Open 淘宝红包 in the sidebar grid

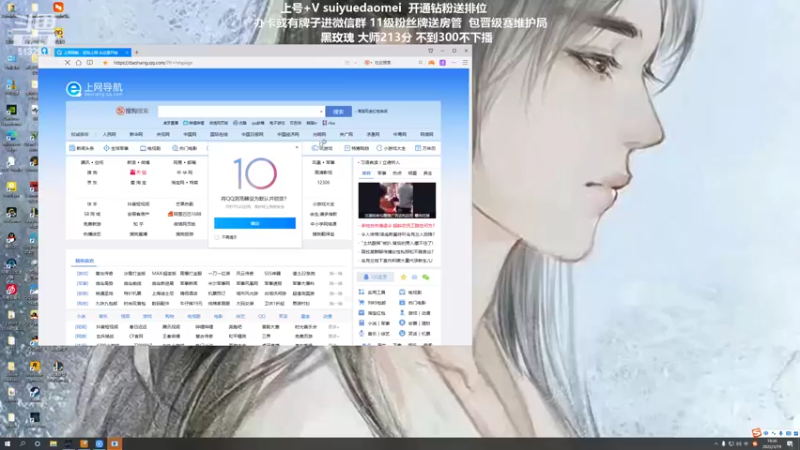tap(372, 313)
